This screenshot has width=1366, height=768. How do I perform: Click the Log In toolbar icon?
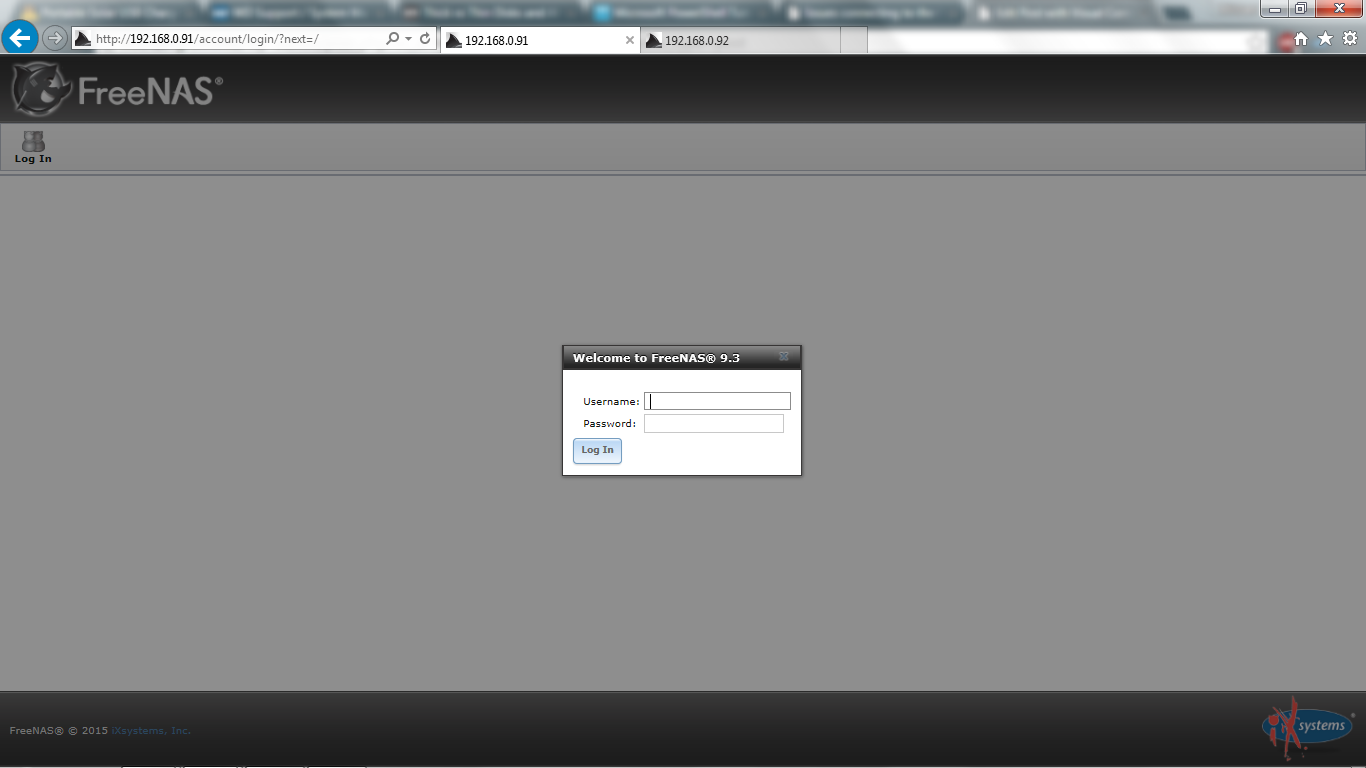tap(33, 147)
